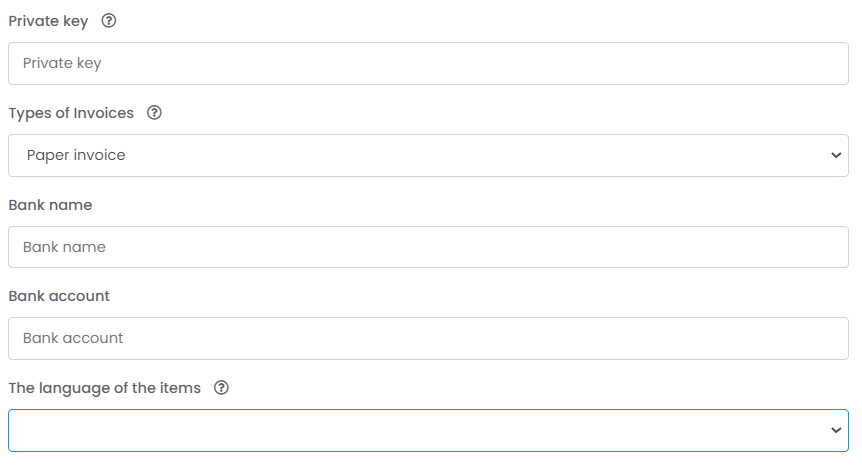862x469 pixels.
Task: Click the Types of Invoices label
Action: tap(71, 113)
